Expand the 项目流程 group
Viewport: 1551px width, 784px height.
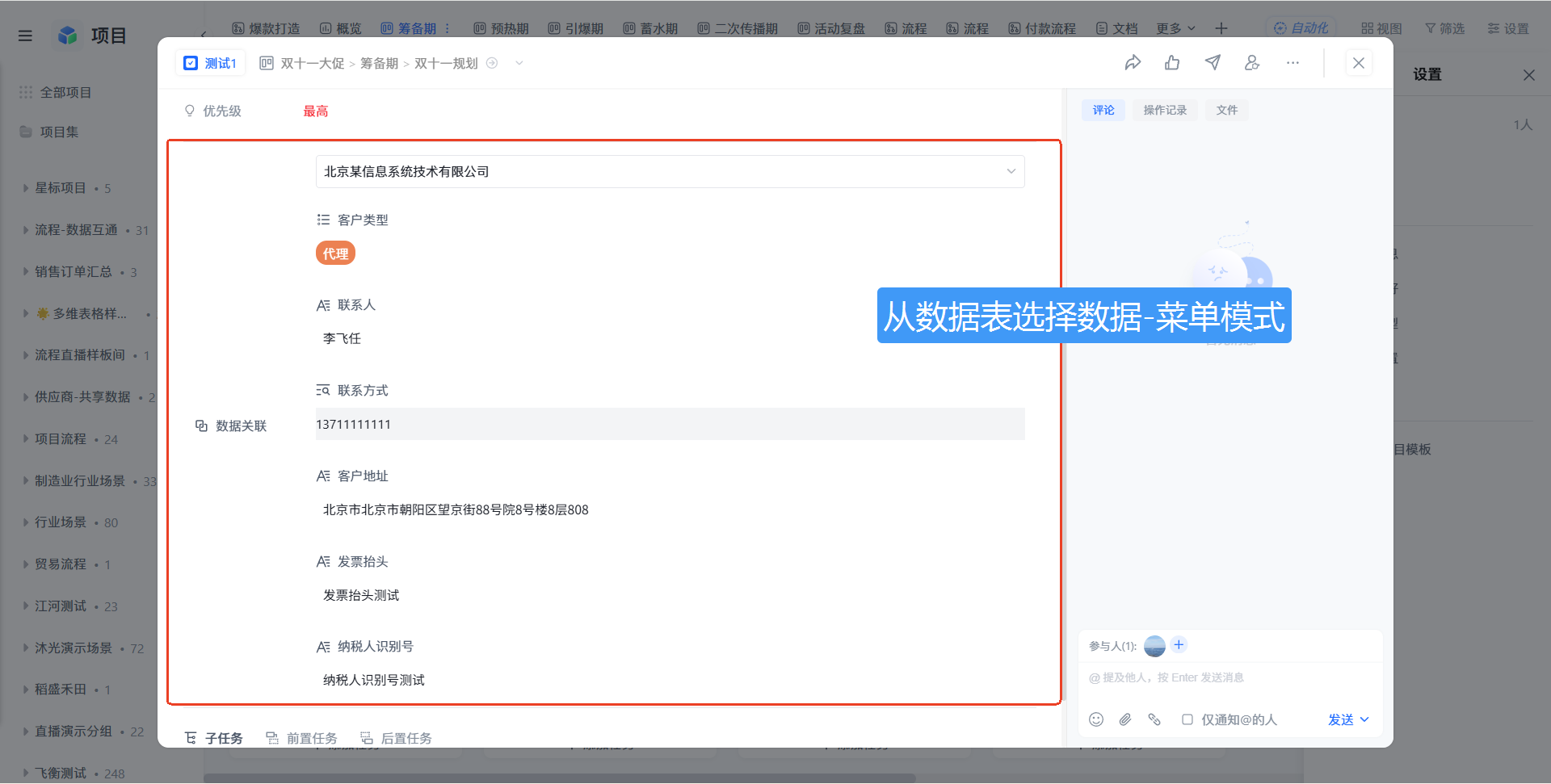[x=26, y=438]
